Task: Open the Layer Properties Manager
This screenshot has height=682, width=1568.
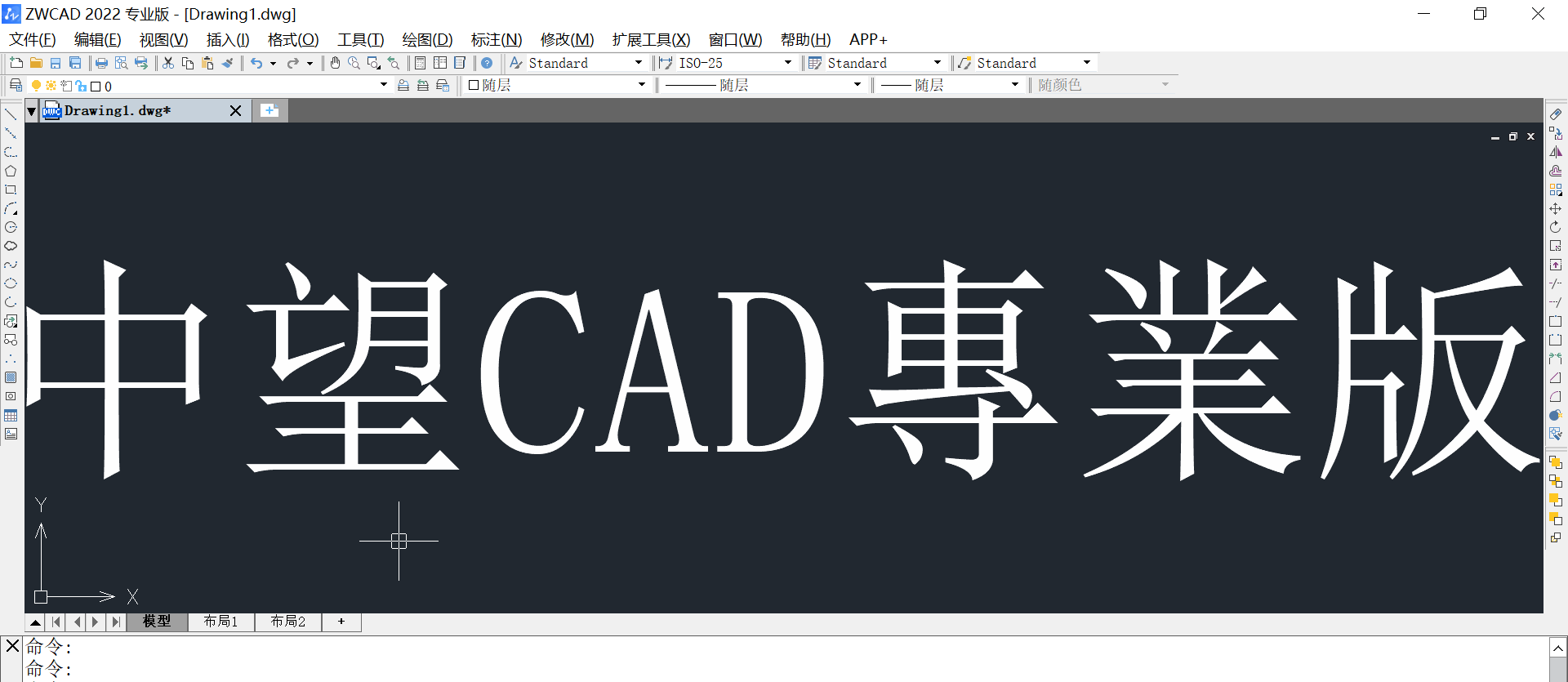Action: coord(16,85)
